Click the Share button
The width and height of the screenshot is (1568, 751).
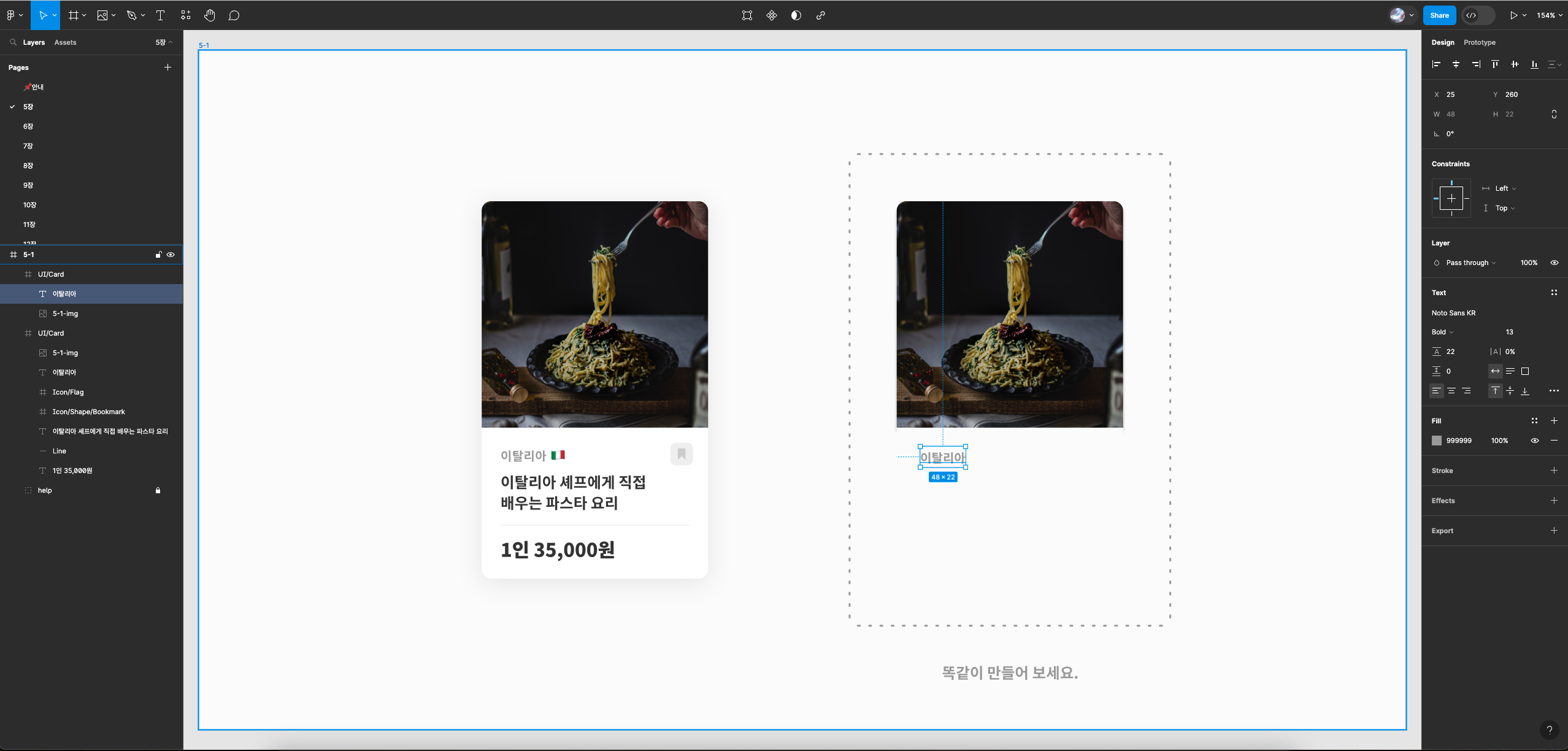pyautogui.click(x=1439, y=15)
